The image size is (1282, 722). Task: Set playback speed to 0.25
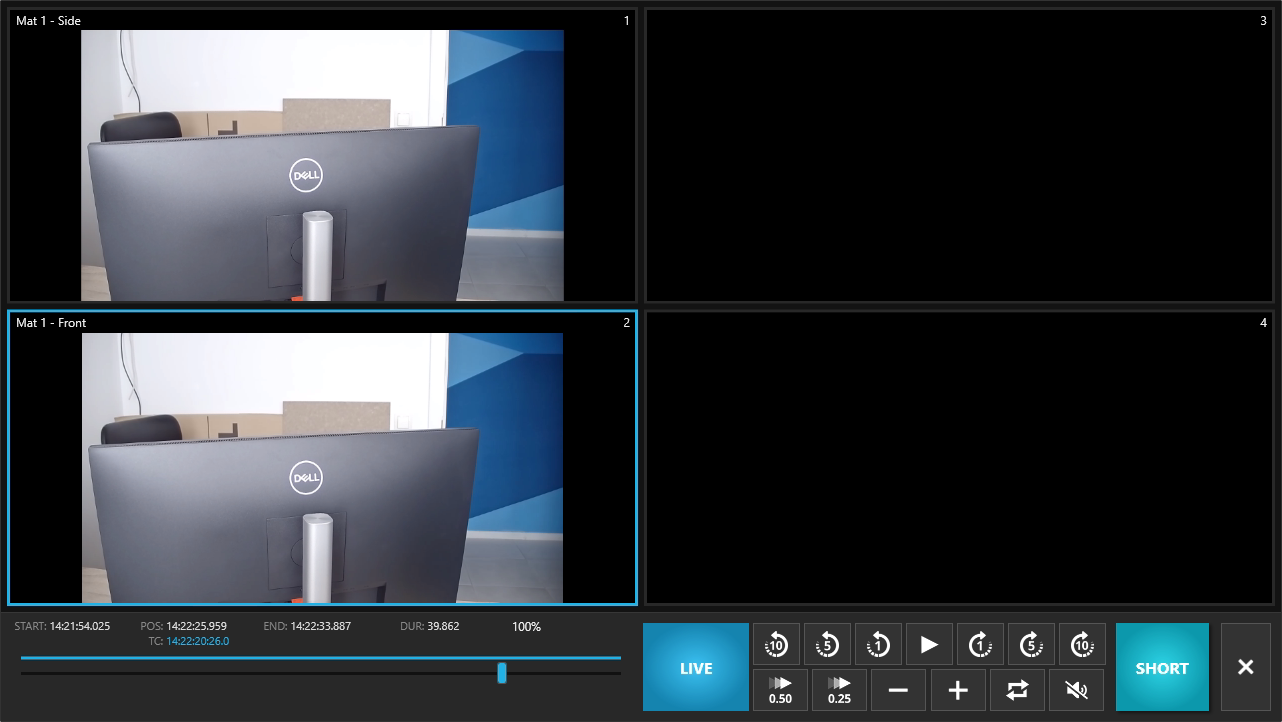click(839, 690)
